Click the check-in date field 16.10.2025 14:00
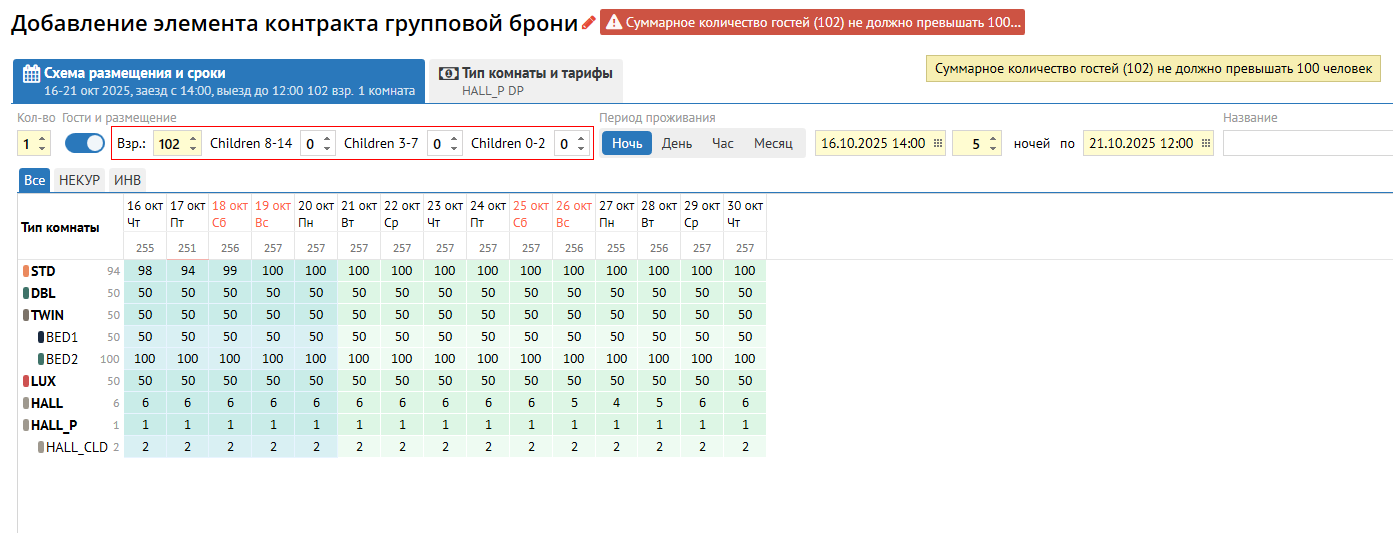Image resolution: width=1393 pixels, height=533 pixels. 880,143
